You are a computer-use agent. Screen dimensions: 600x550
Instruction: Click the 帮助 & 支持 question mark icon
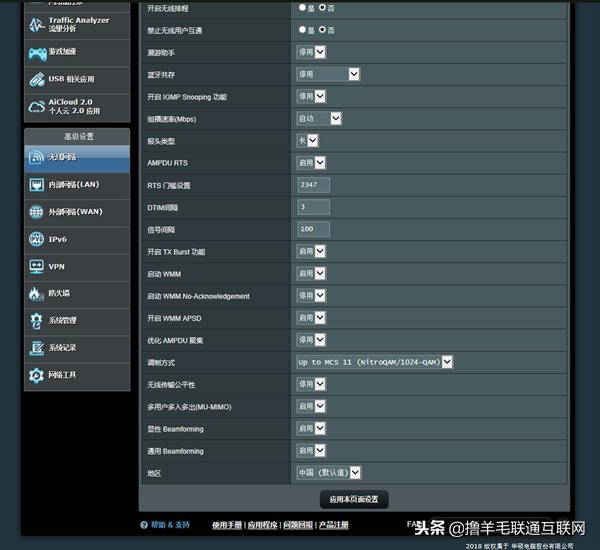(x=144, y=525)
